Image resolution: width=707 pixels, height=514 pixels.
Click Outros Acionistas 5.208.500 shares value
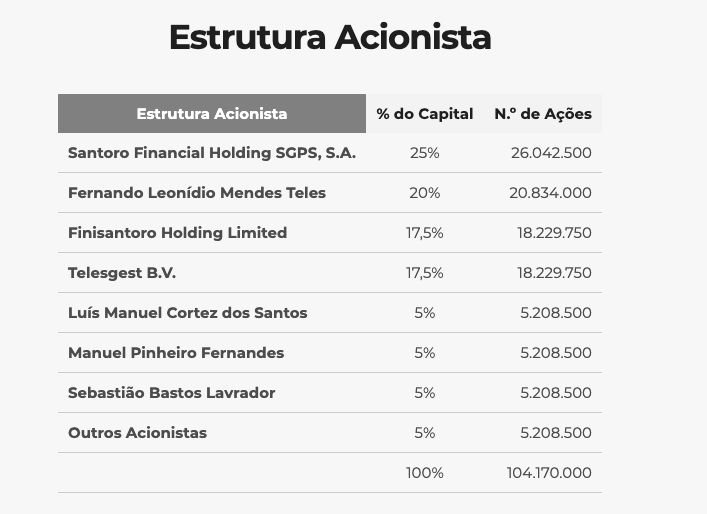pyautogui.click(x=556, y=433)
